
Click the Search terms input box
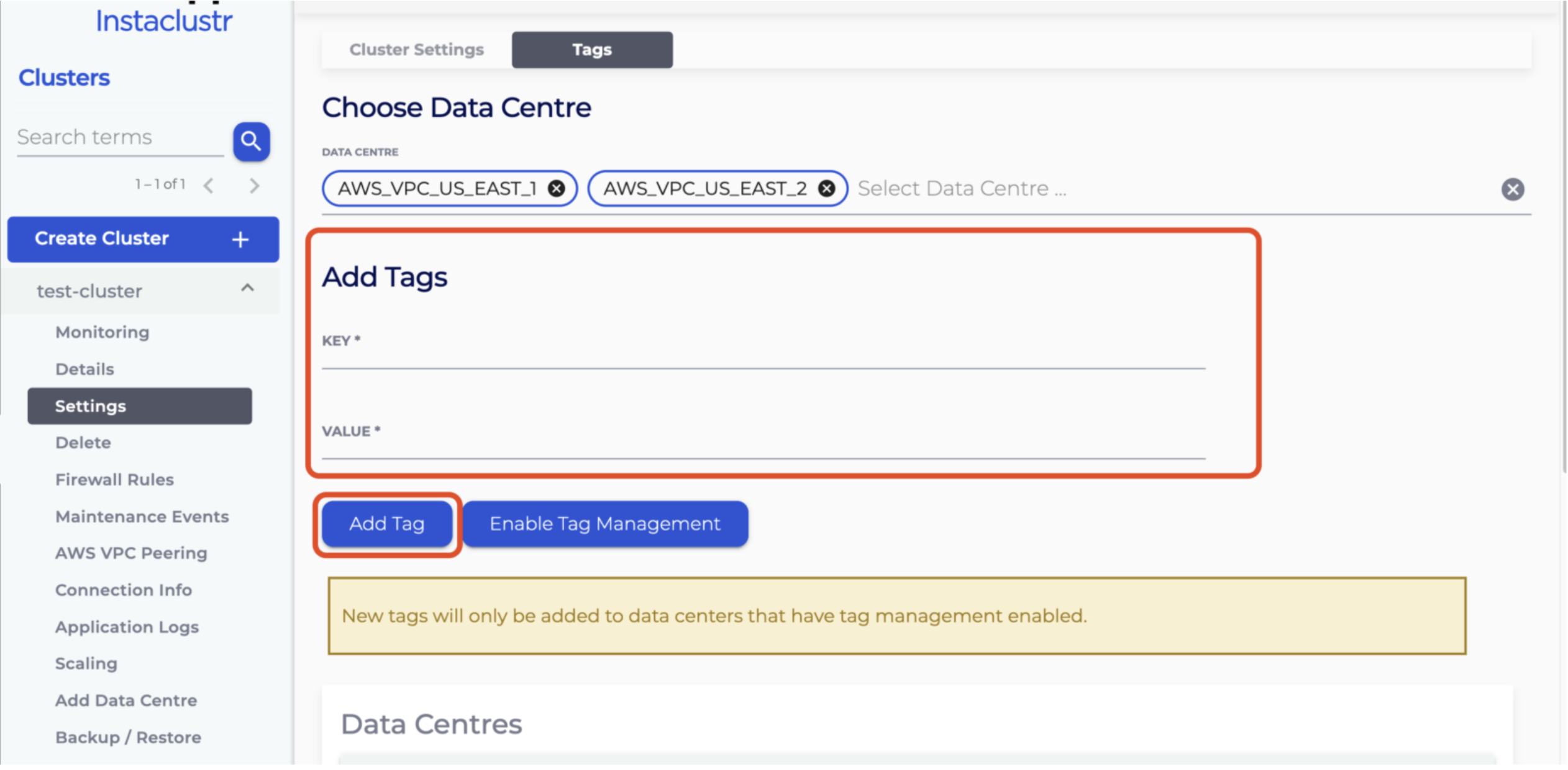coord(119,137)
